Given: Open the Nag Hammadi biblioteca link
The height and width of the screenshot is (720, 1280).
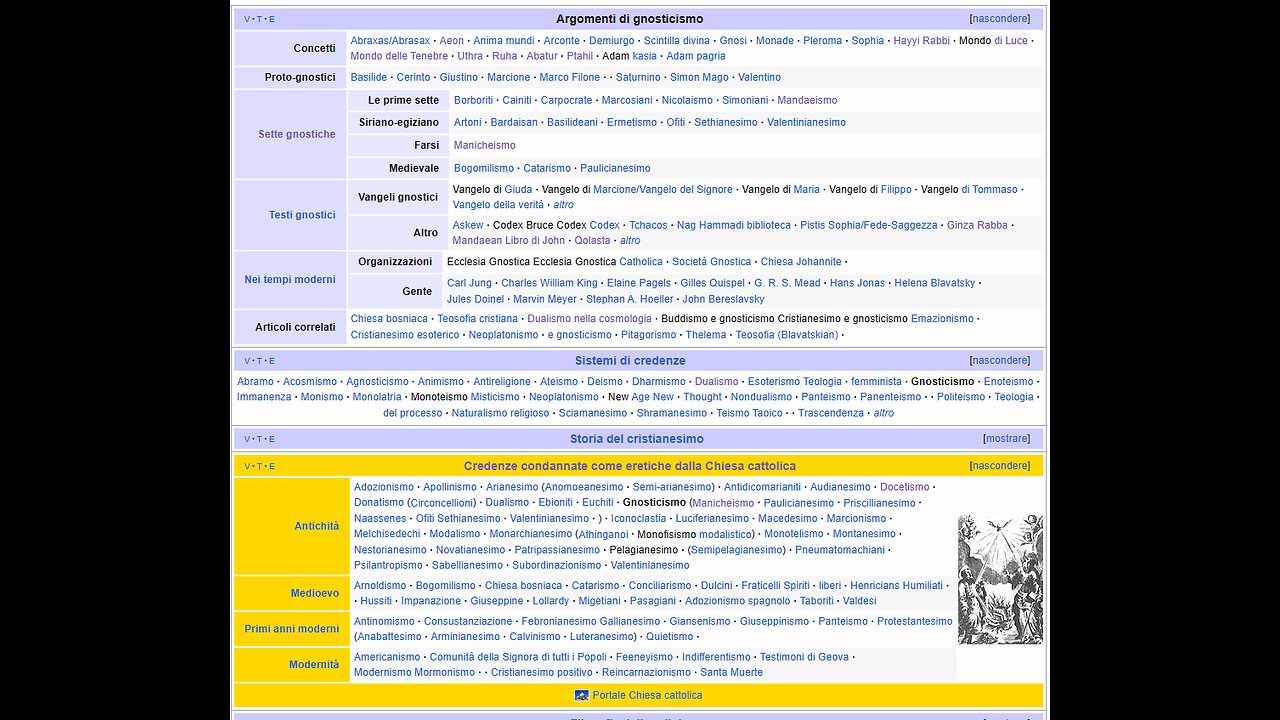Looking at the screenshot, I should [x=733, y=226].
